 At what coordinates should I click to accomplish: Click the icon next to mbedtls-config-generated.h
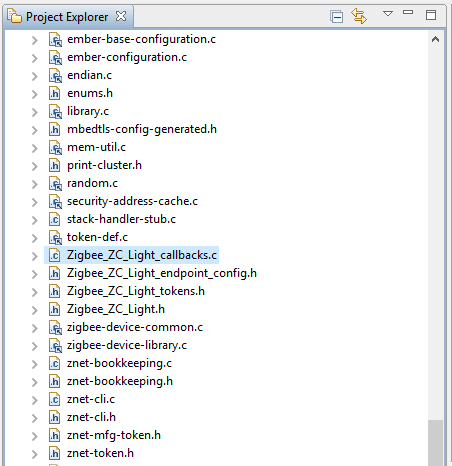tap(55, 129)
